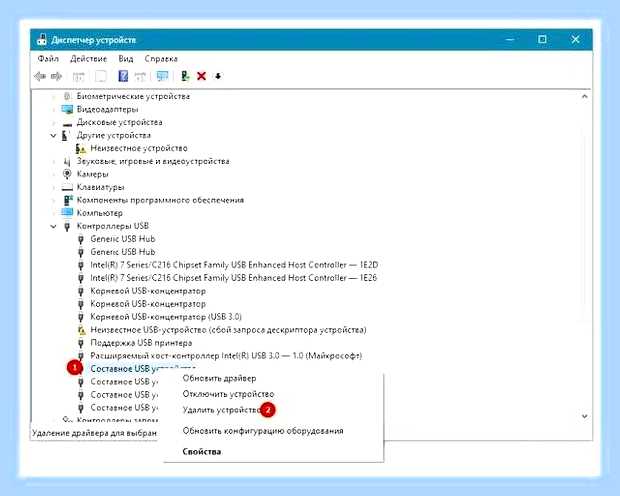
Task: Click the blue Help question-mark icon
Action: [x=123, y=76]
